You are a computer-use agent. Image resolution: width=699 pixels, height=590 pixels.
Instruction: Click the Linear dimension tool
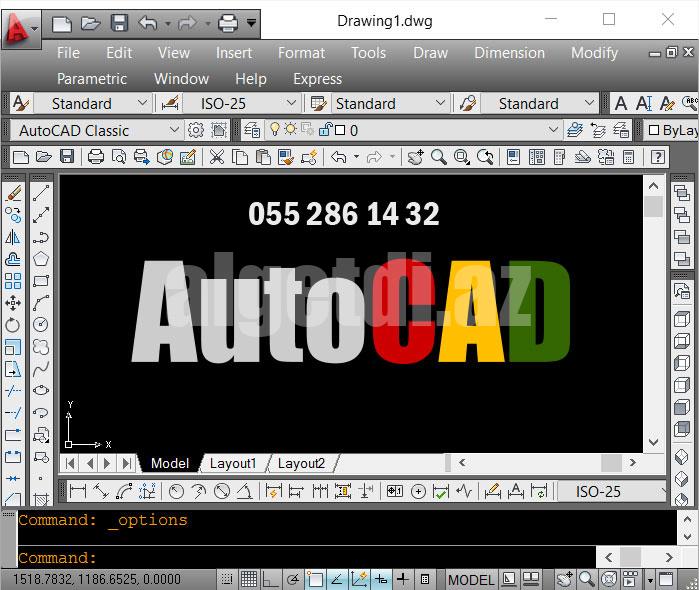pyautogui.click(x=78, y=491)
